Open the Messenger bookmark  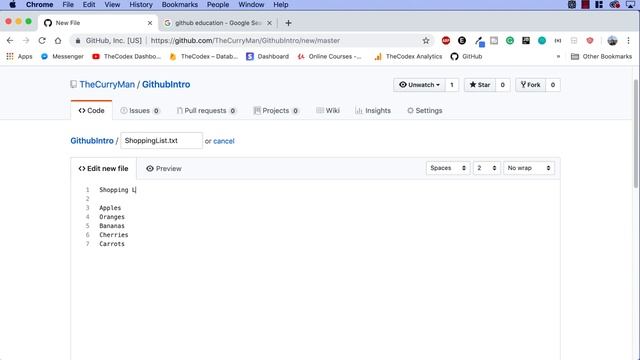62,56
